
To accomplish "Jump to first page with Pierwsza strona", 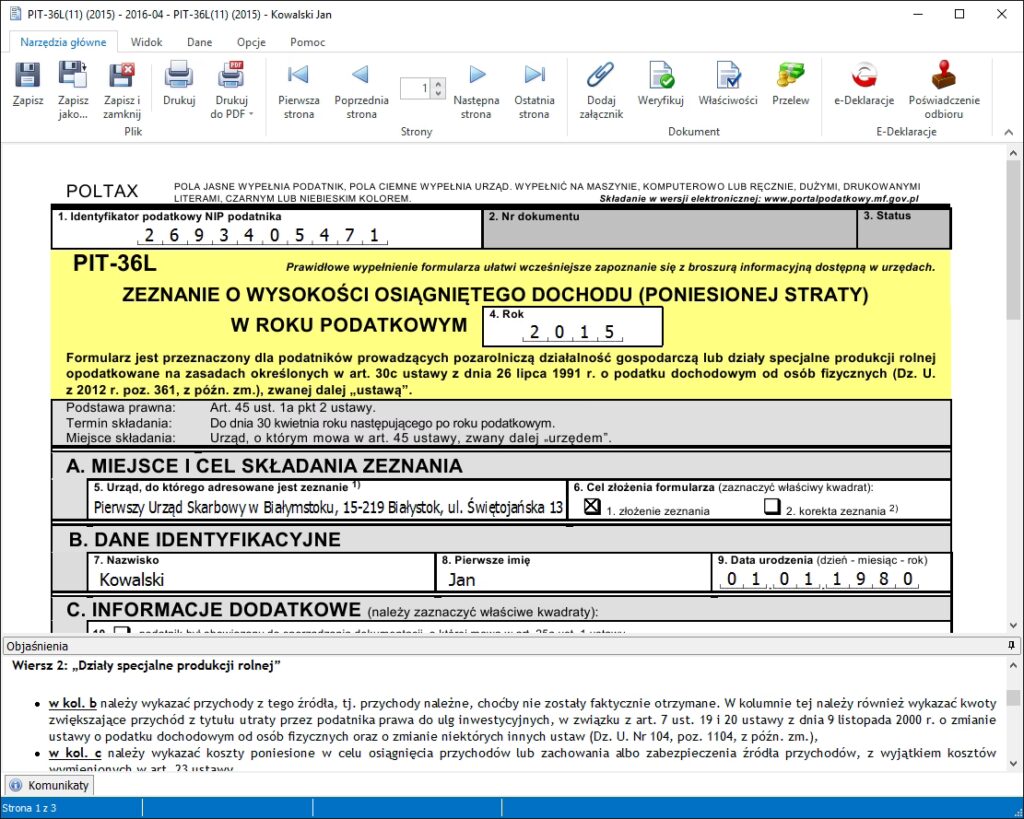I will (298, 76).
